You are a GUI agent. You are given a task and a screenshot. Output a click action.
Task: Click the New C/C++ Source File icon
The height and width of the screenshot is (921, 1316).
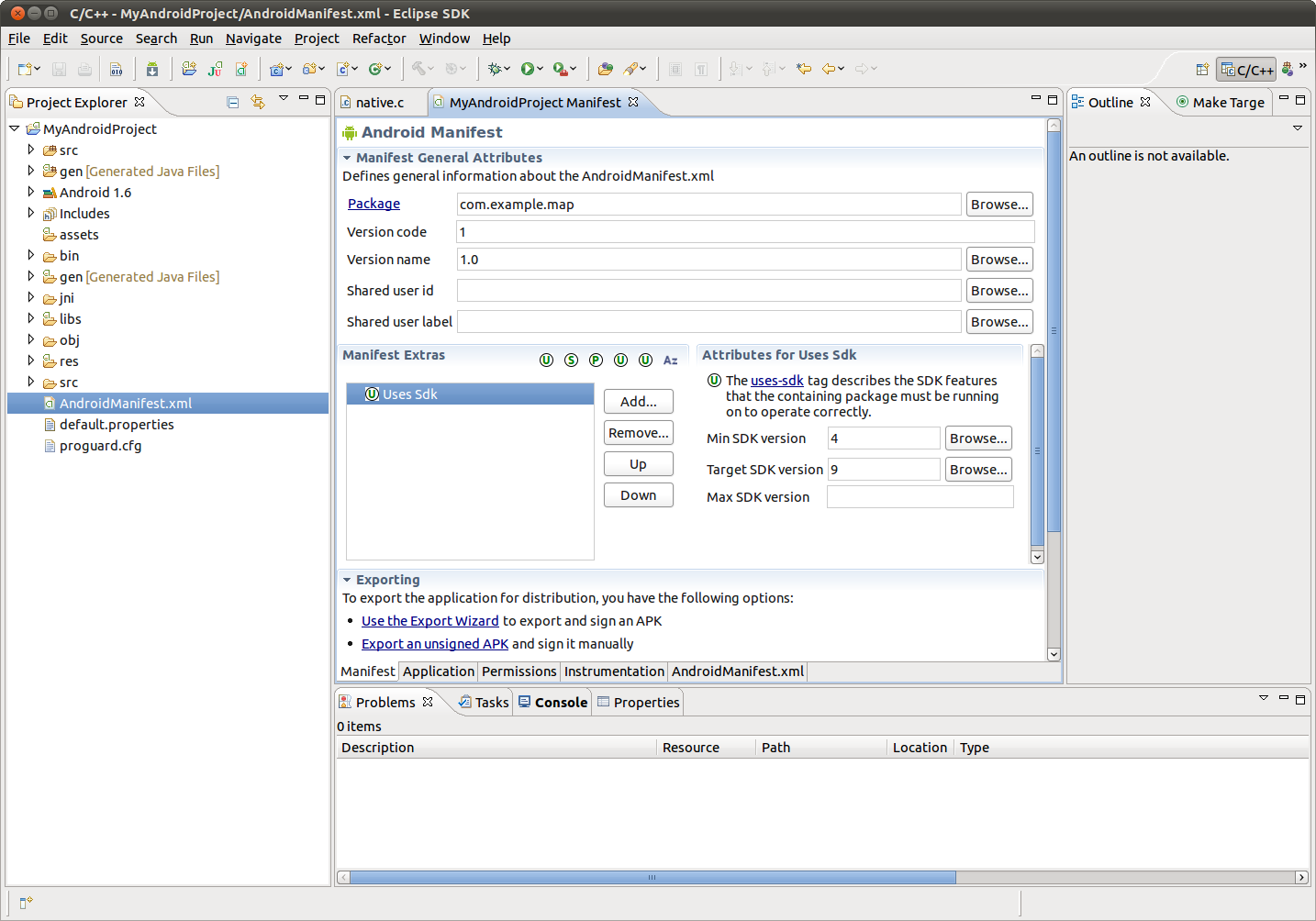342,69
